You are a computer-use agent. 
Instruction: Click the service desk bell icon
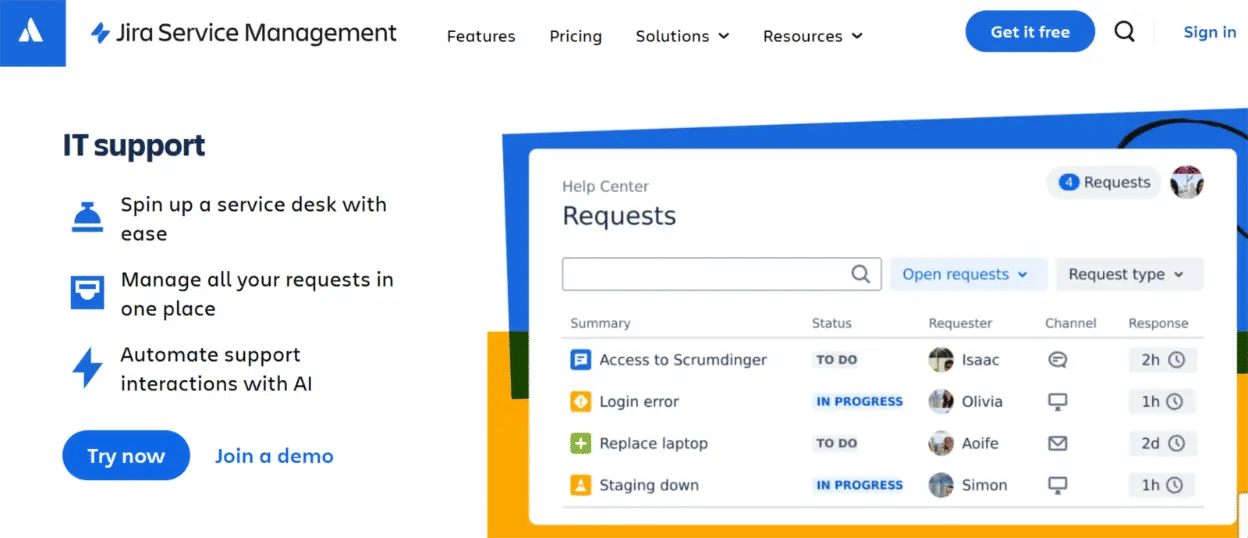tap(87, 217)
